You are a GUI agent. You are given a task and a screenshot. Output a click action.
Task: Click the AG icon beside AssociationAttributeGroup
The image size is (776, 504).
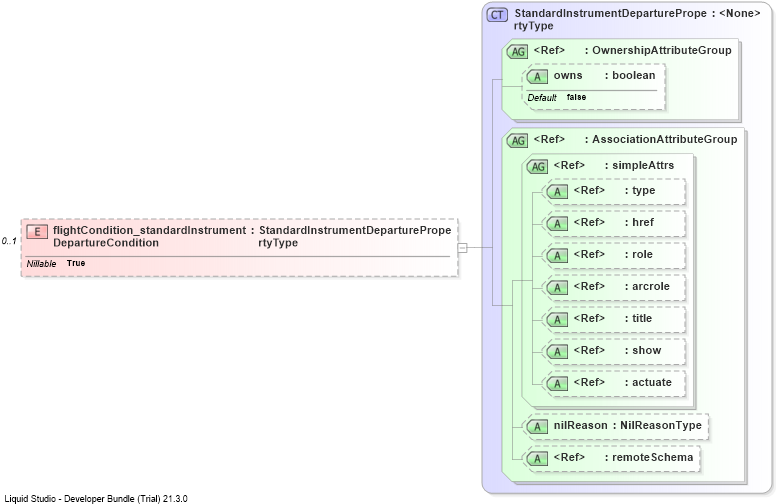click(518, 141)
